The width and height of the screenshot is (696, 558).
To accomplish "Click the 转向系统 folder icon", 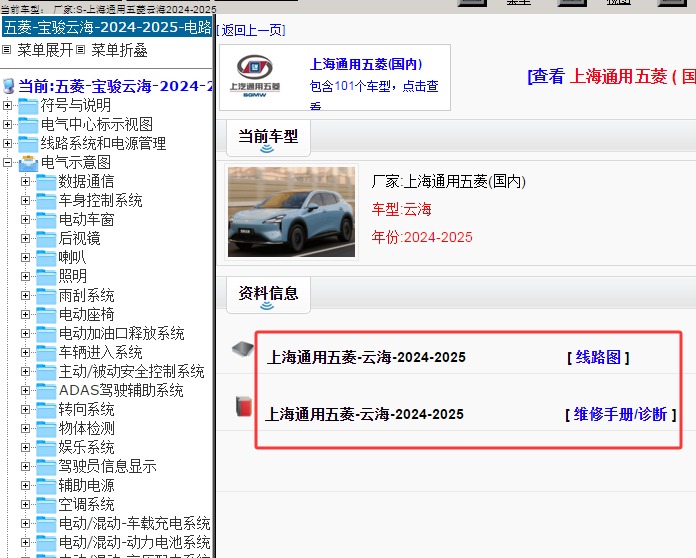I will coord(46,410).
